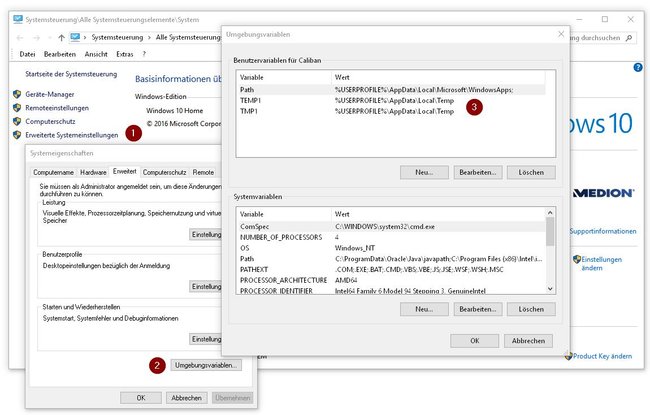
Task: Click Systemvariablen scrollbar thumb
Action: point(550,232)
